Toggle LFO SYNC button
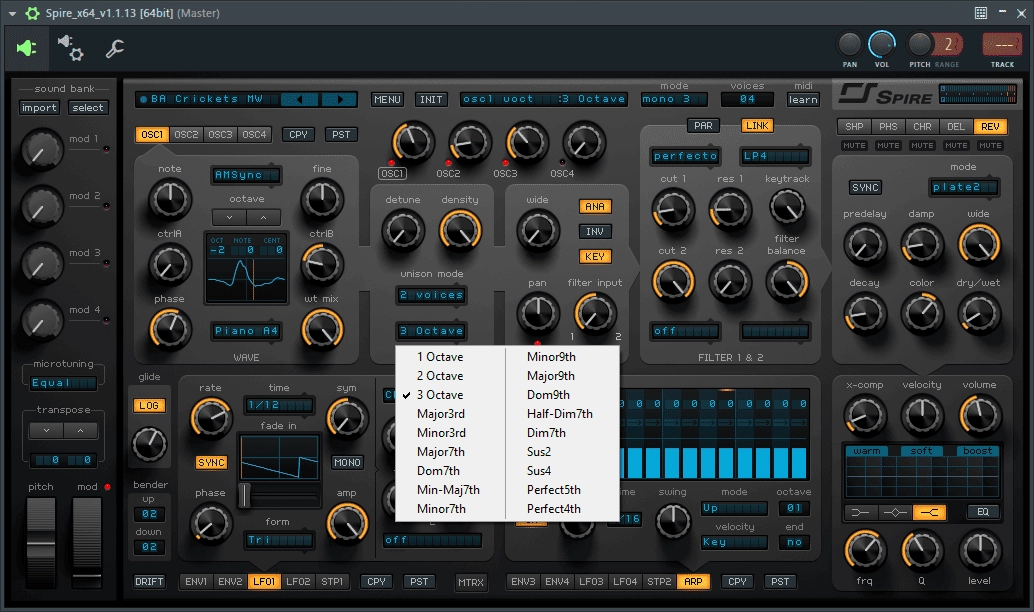 pos(211,463)
